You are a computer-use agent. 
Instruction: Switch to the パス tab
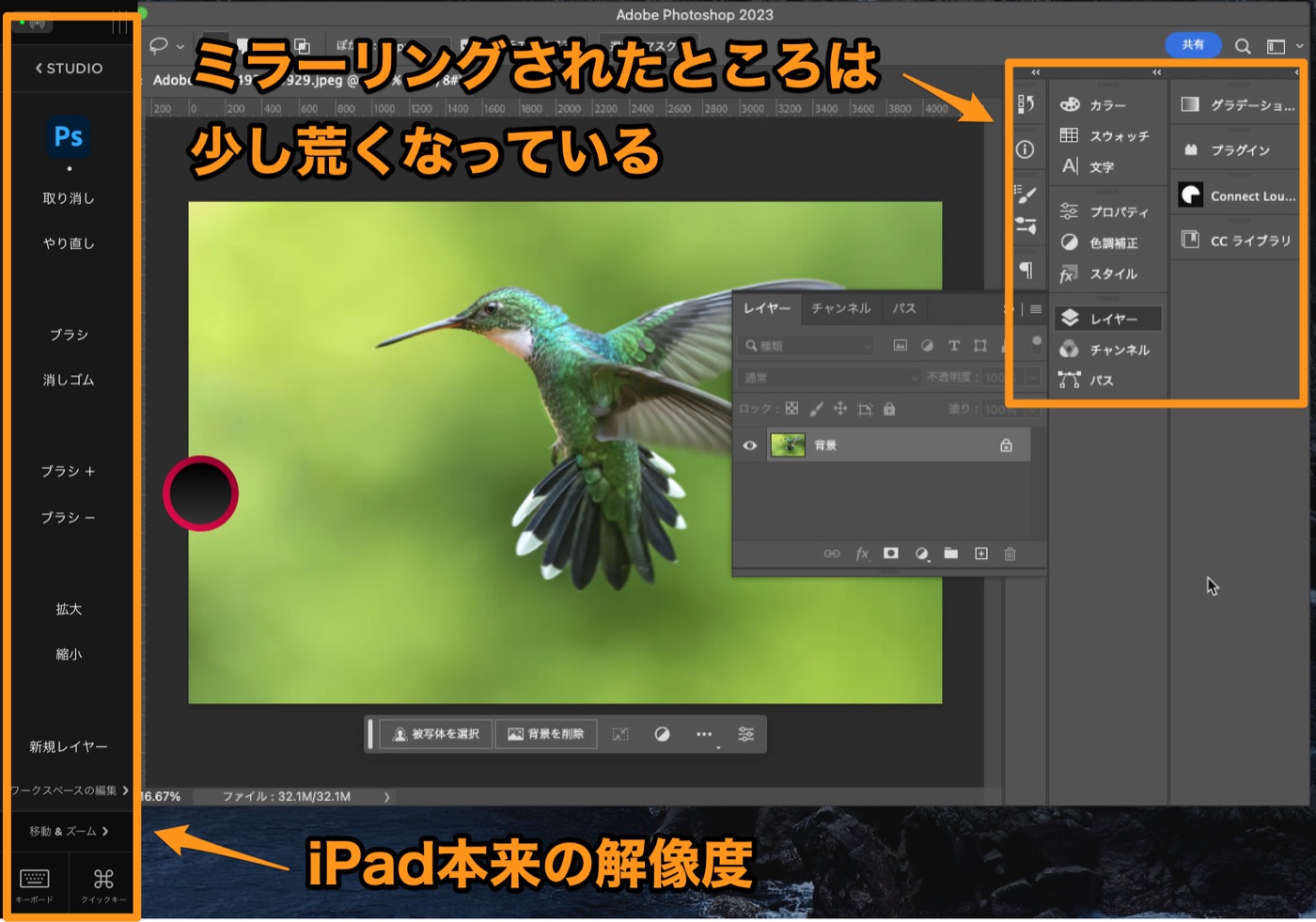904,308
